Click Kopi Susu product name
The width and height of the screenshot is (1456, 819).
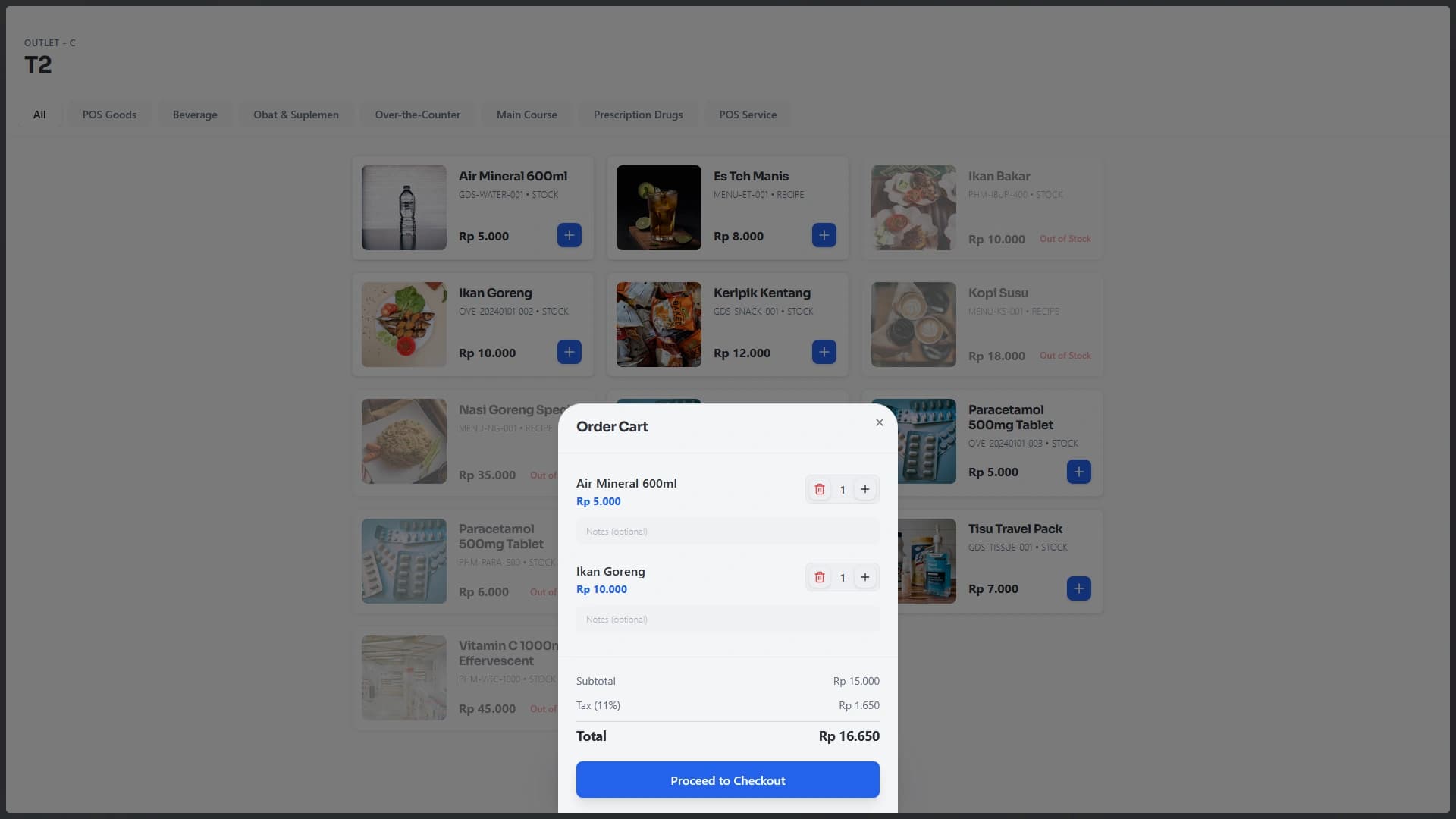coord(998,293)
